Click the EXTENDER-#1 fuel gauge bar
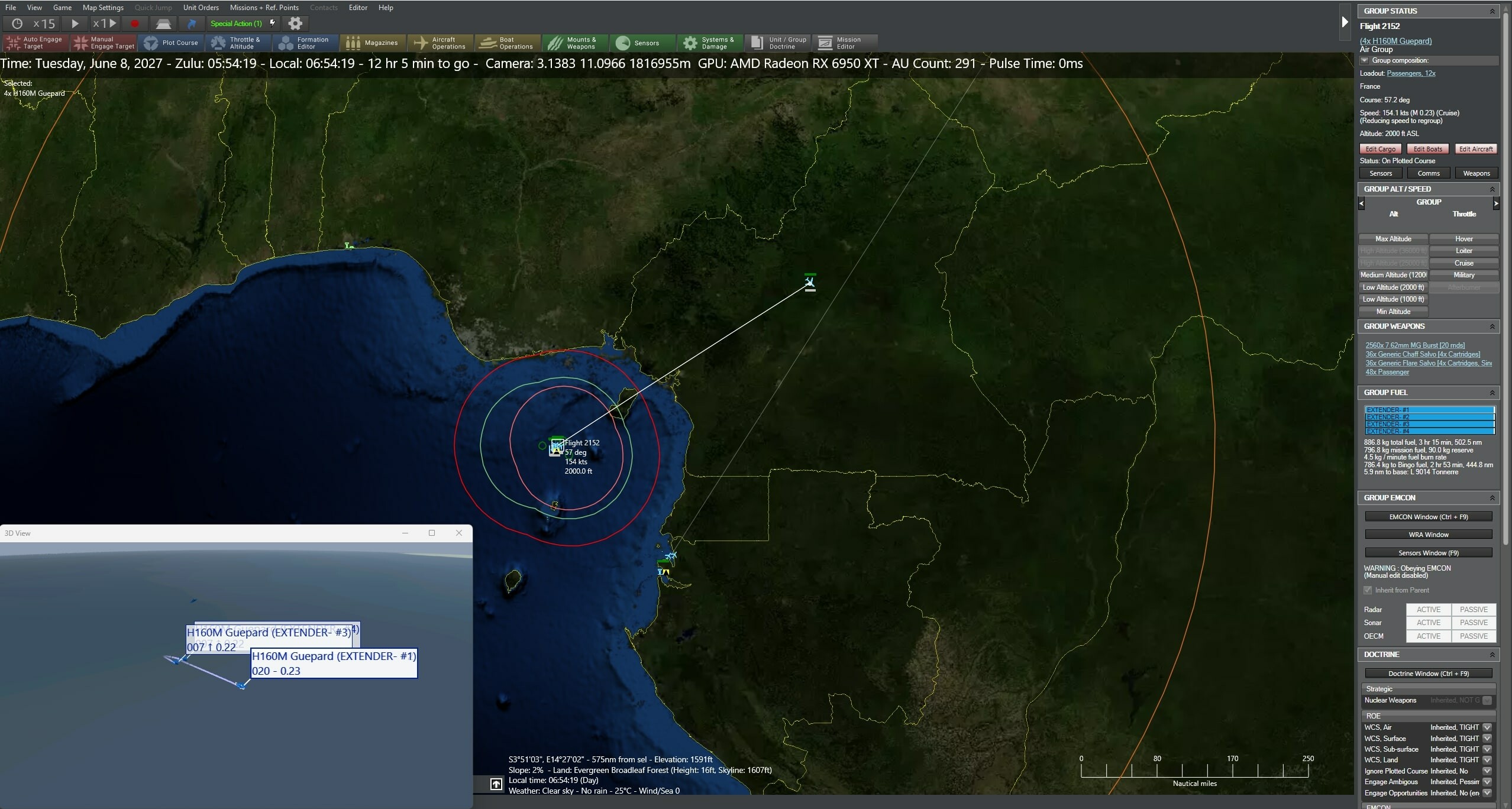Image resolution: width=1512 pixels, height=809 pixels. click(1429, 409)
